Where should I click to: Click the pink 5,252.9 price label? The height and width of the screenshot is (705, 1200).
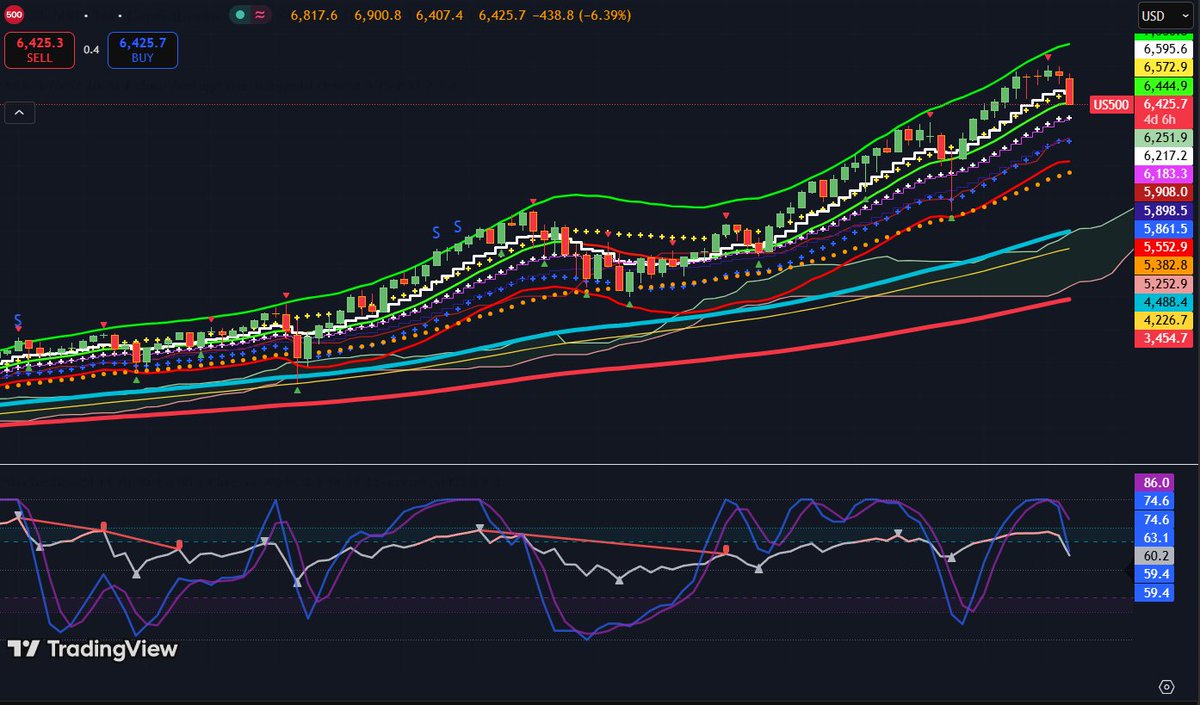point(1164,284)
